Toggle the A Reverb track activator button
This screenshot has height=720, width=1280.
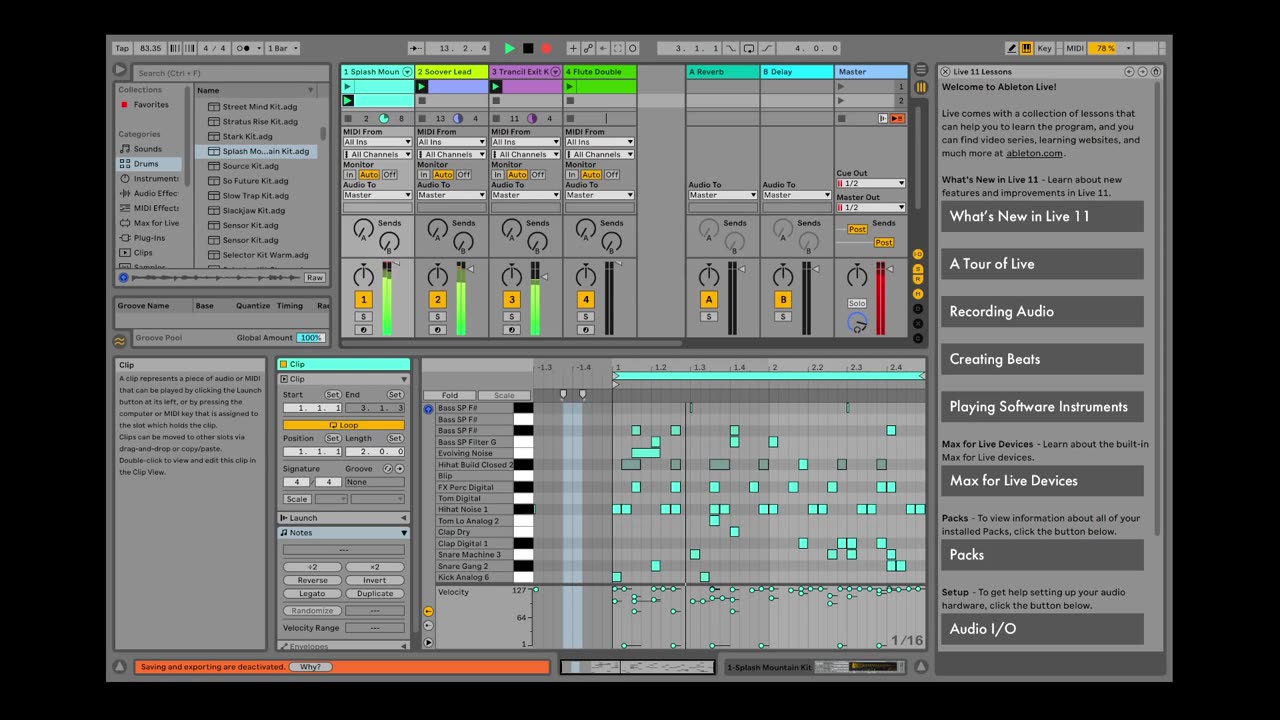[x=709, y=300]
